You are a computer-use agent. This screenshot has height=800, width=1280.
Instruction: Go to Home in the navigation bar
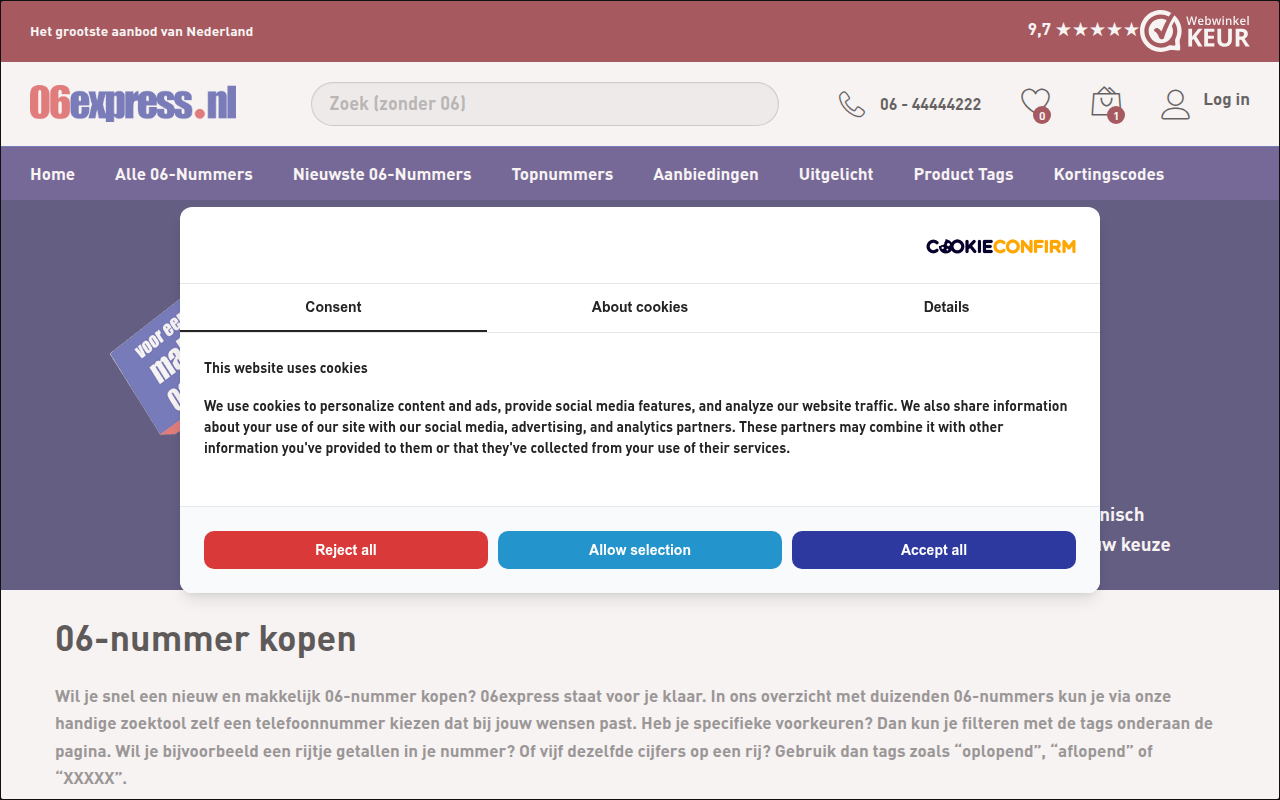click(x=52, y=174)
